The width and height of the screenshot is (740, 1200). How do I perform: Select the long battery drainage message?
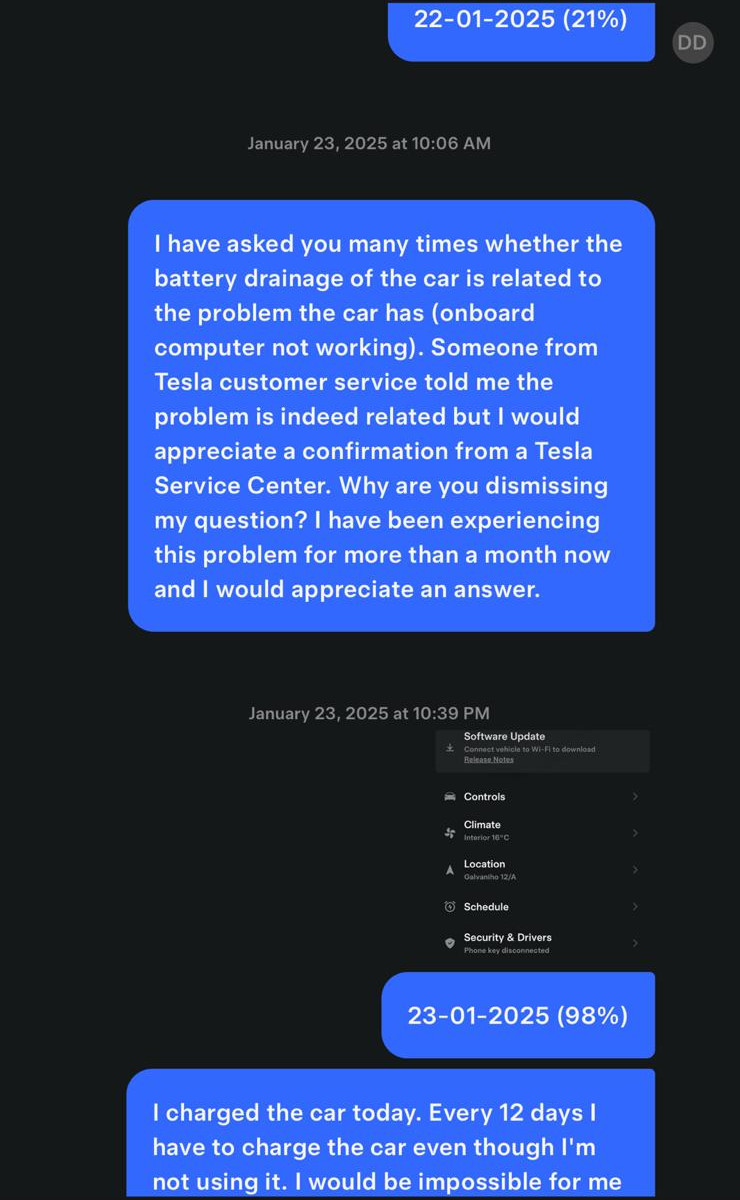(391, 416)
